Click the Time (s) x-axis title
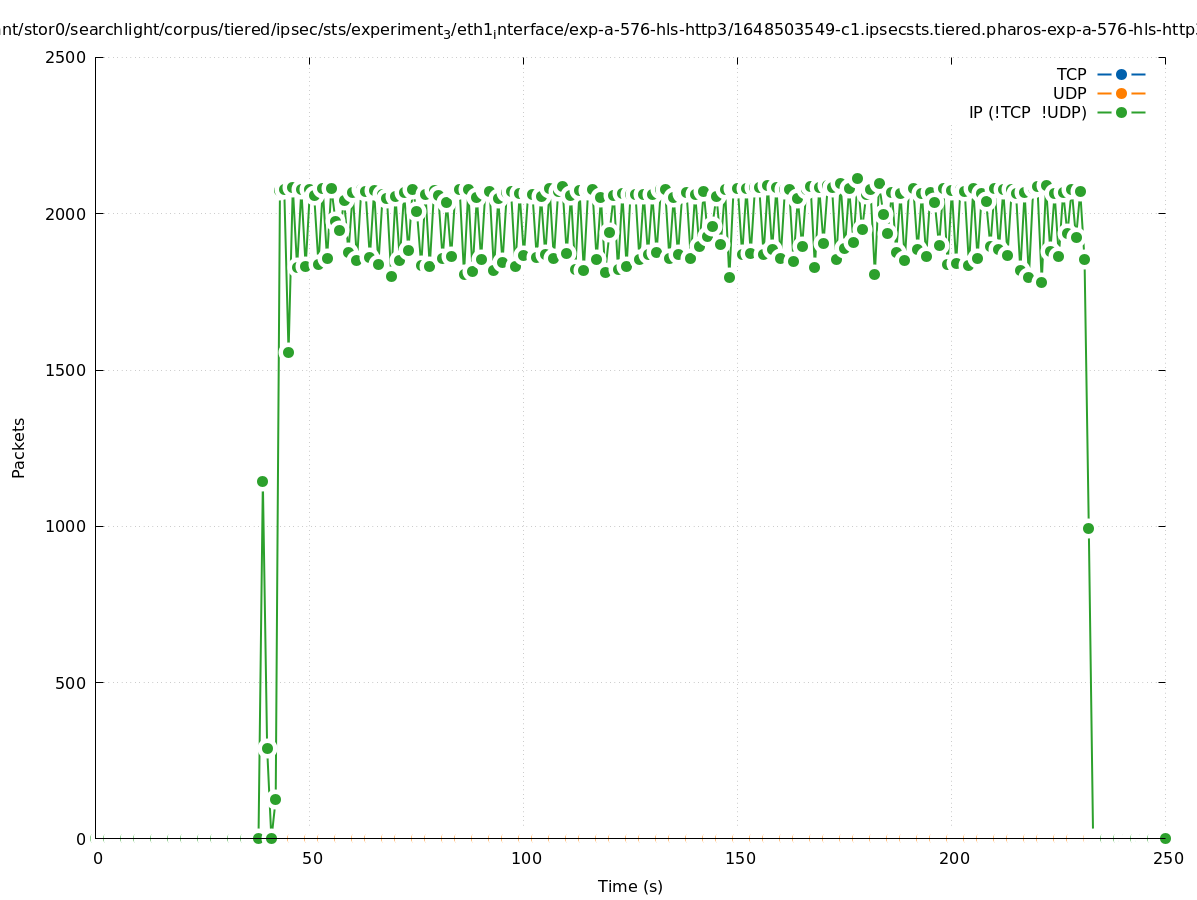The width and height of the screenshot is (1197, 900). click(630, 886)
